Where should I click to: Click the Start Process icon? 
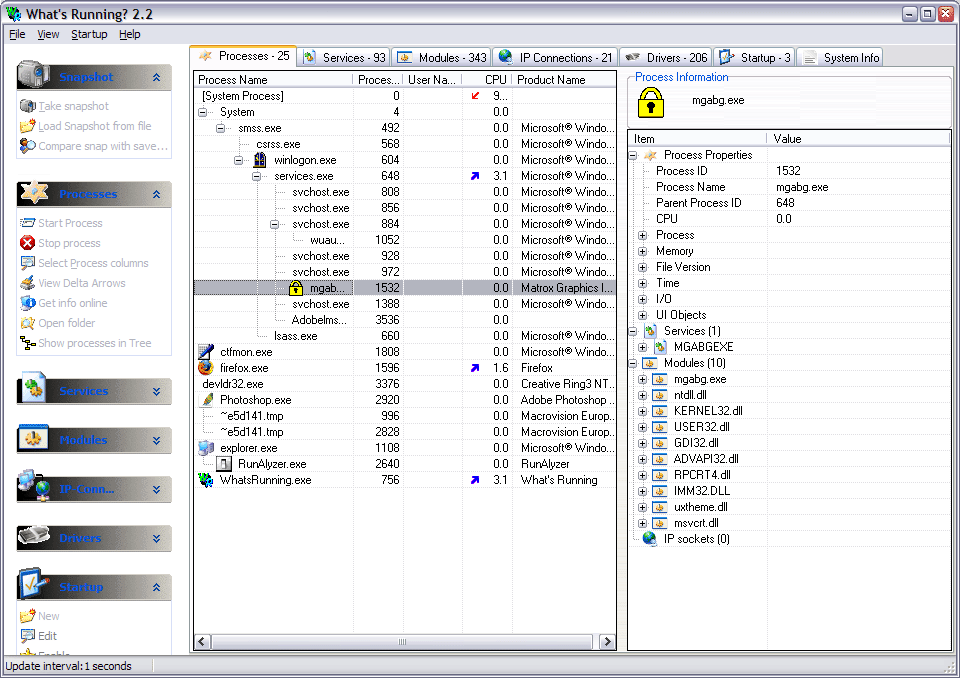(x=28, y=223)
